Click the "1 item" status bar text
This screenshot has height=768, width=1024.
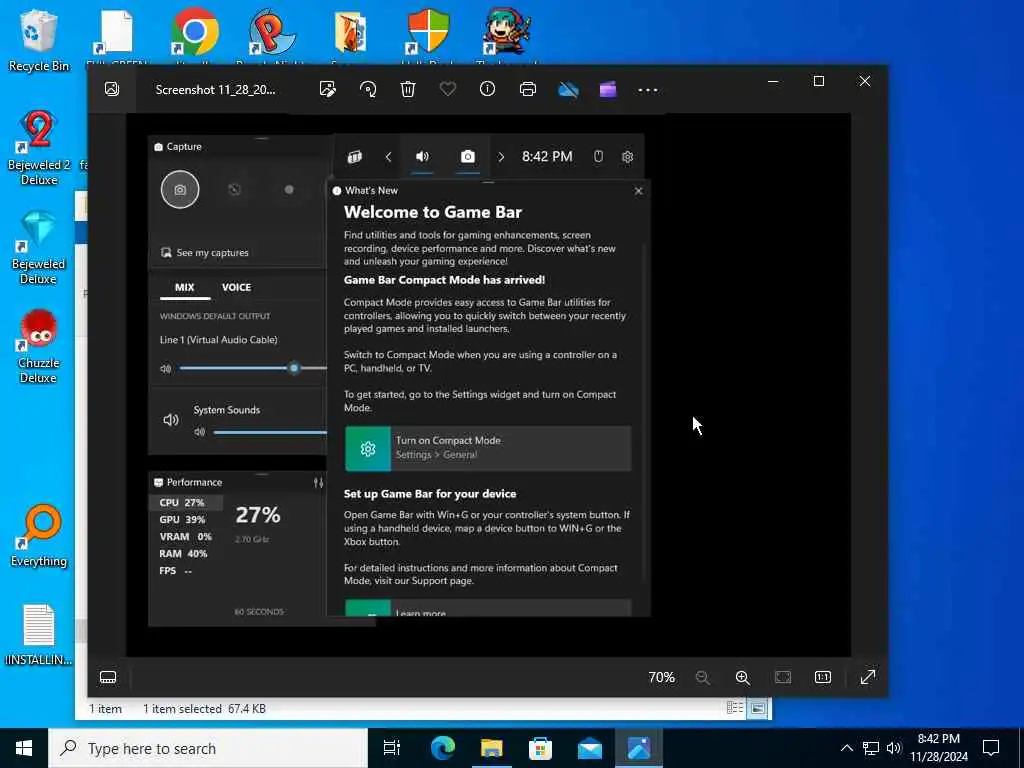click(x=106, y=709)
